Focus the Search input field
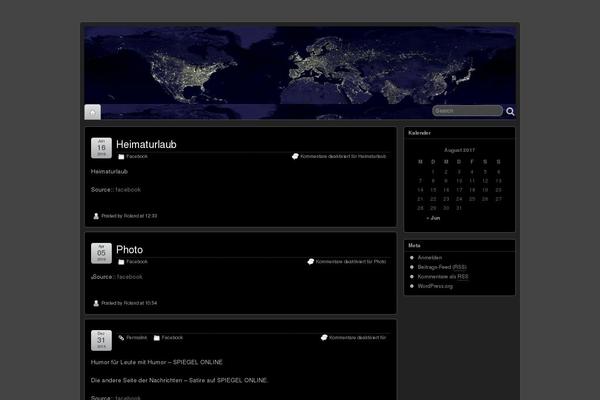Image resolution: width=600 pixels, height=400 pixels. 467,111
